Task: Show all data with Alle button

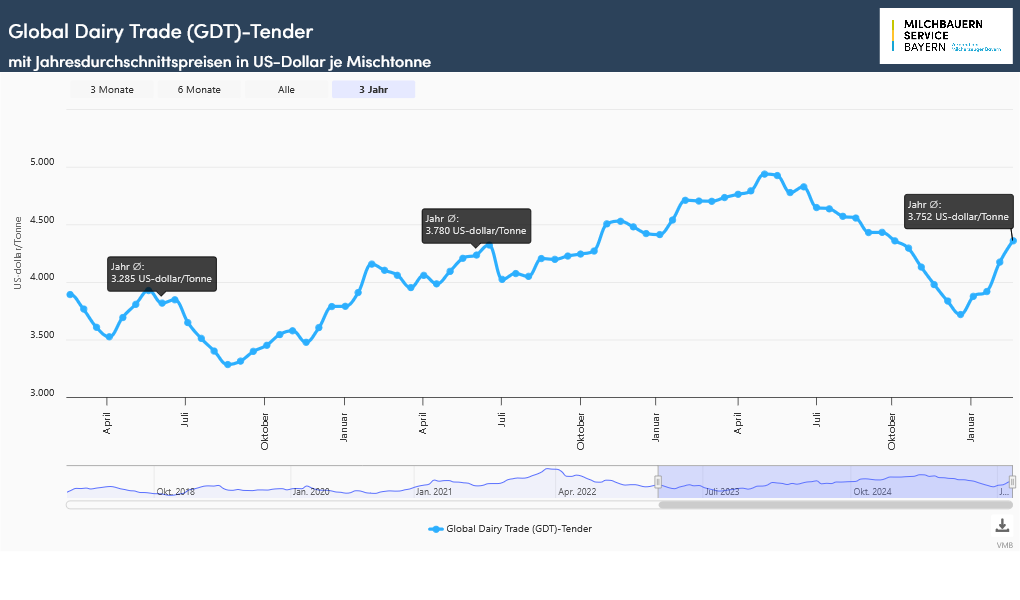Action: pos(286,90)
